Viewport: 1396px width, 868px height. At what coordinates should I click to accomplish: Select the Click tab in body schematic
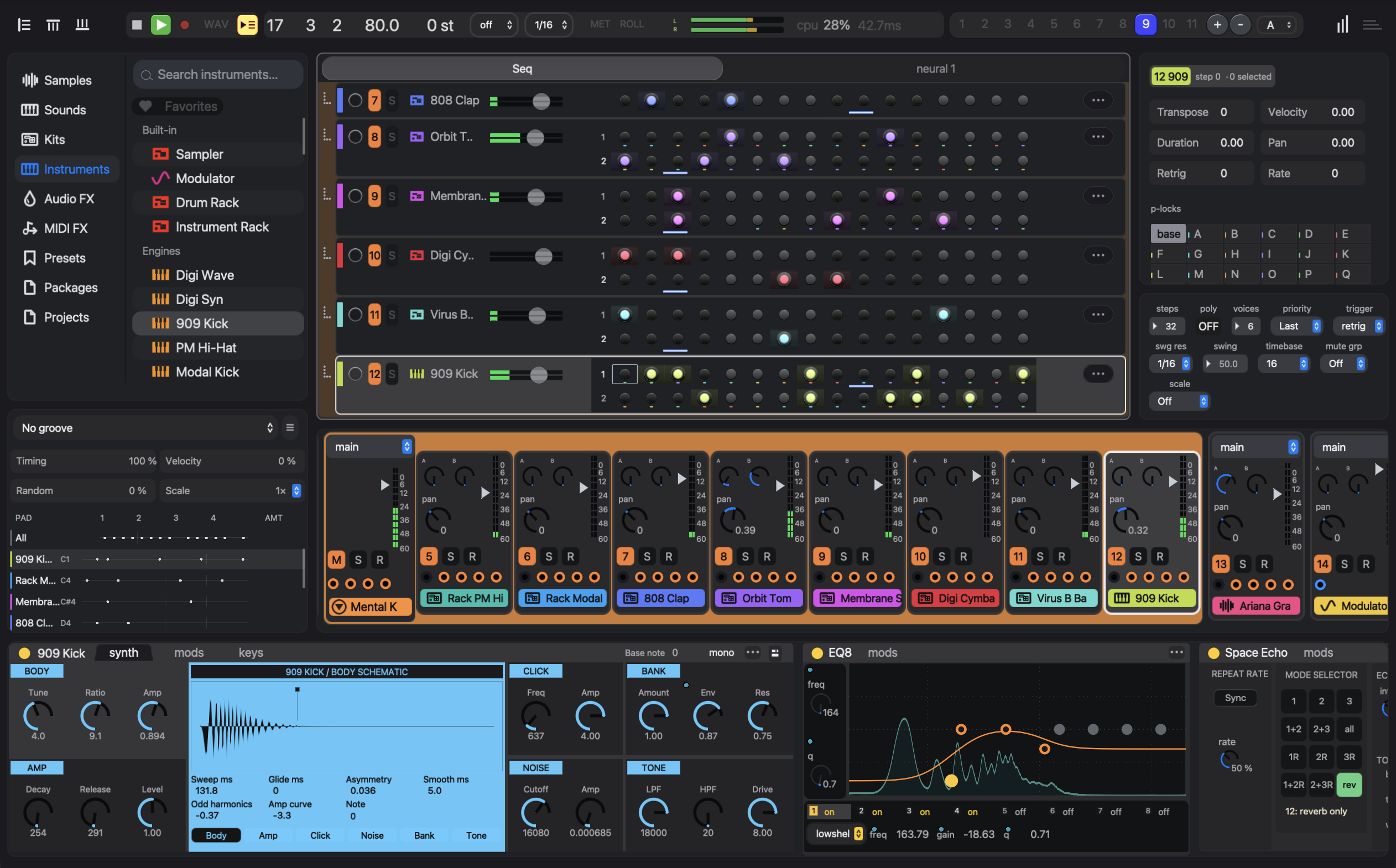[x=320, y=835]
